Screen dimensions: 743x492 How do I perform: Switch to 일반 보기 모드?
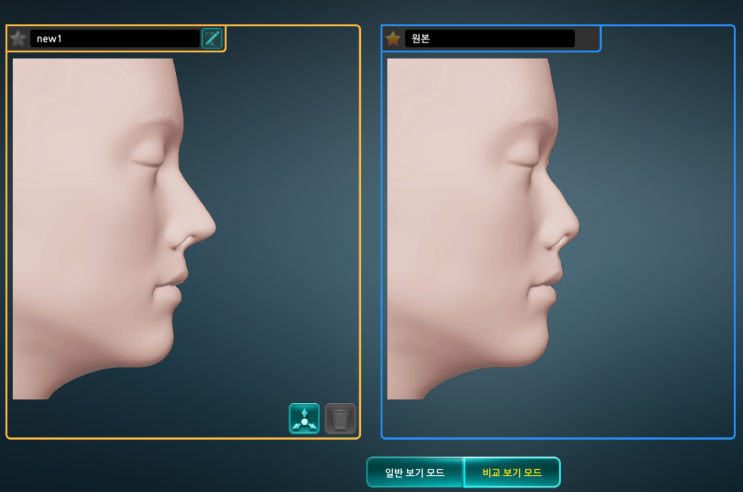[x=415, y=472]
